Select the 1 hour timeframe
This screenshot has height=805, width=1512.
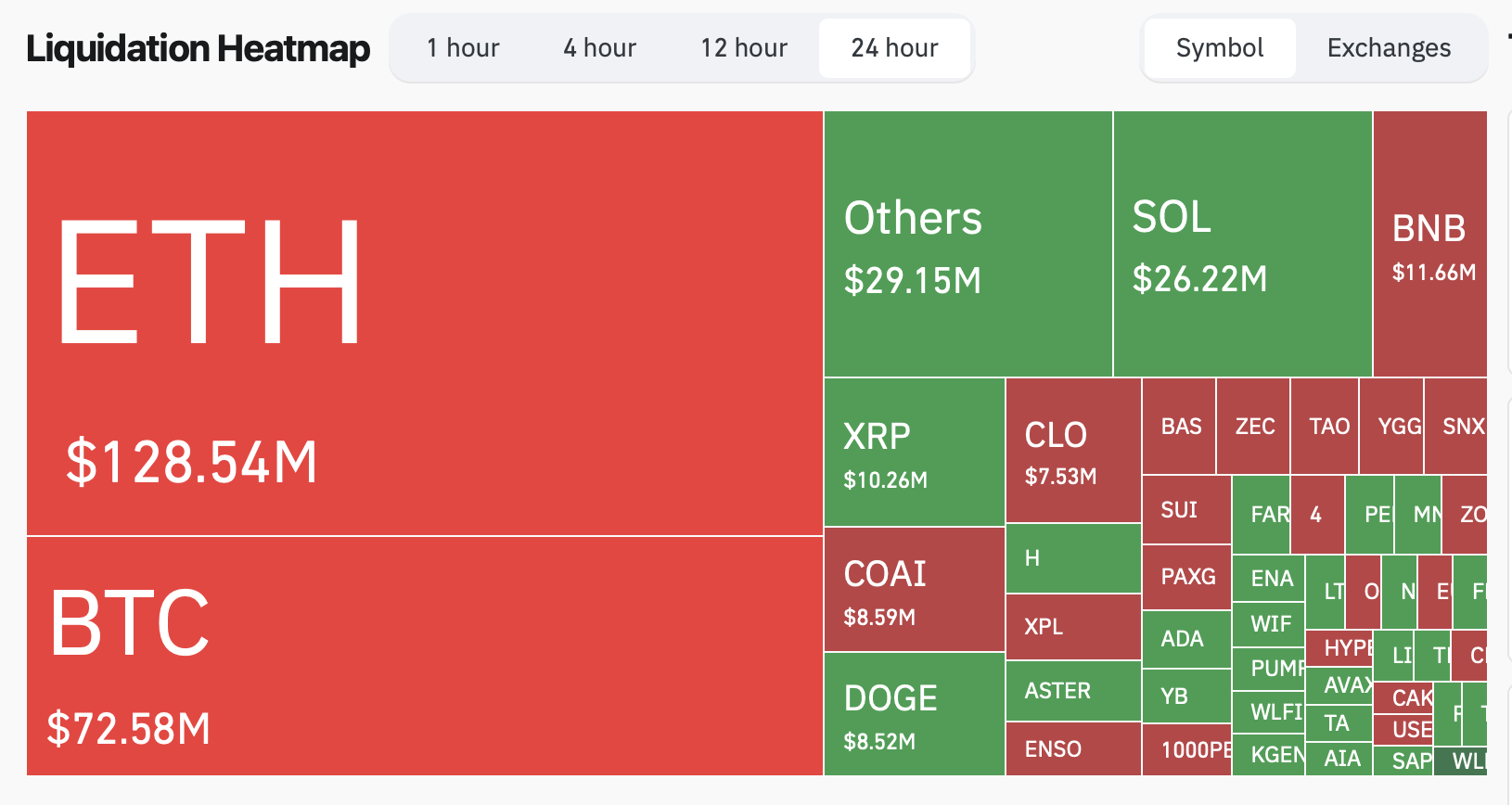pyautogui.click(x=463, y=48)
